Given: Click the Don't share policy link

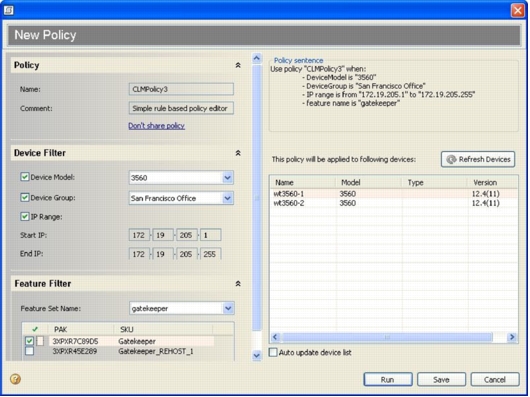Looking at the screenshot, I should pyautogui.click(x=156, y=126).
